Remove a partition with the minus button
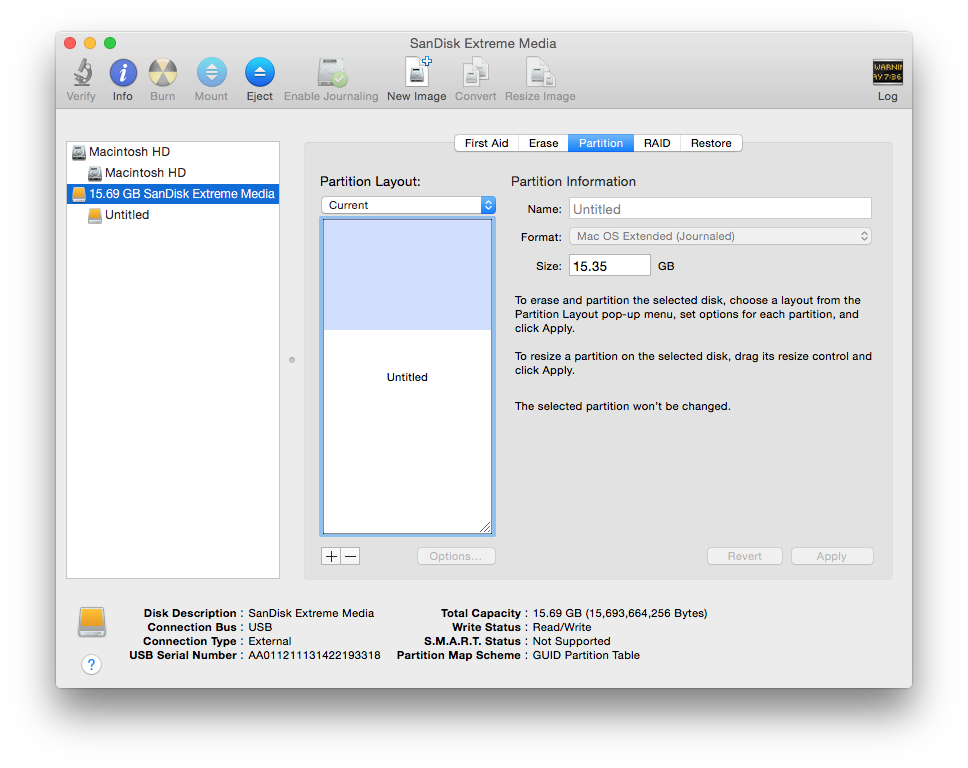 (x=351, y=556)
